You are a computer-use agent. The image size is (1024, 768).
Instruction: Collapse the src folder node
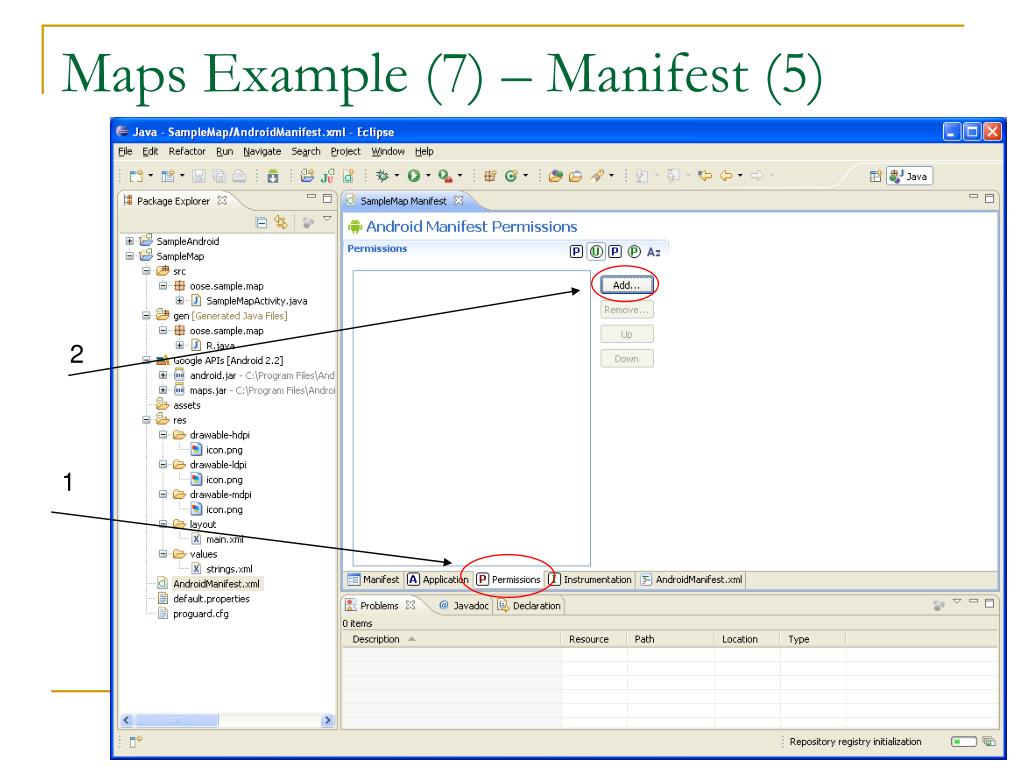[146, 270]
